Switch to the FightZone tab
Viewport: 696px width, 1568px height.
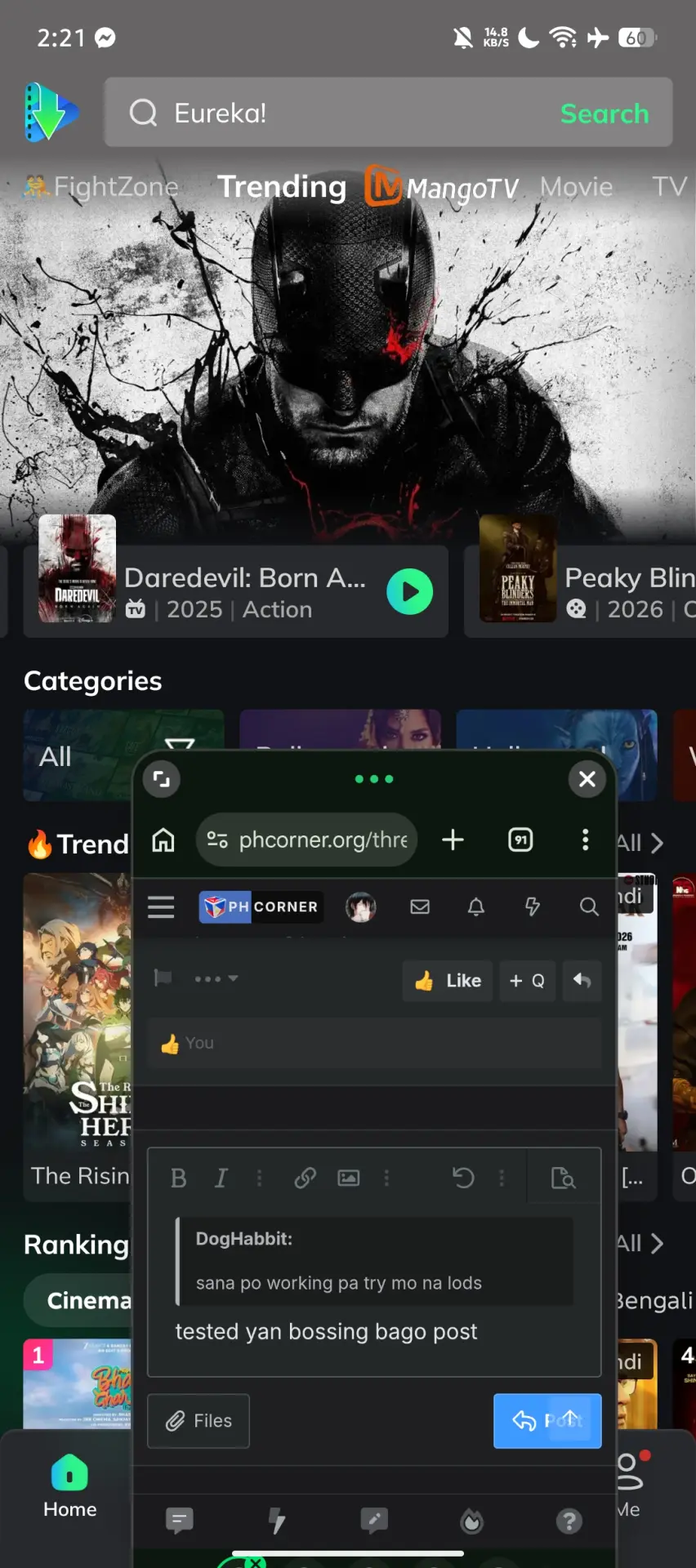point(100,187)
